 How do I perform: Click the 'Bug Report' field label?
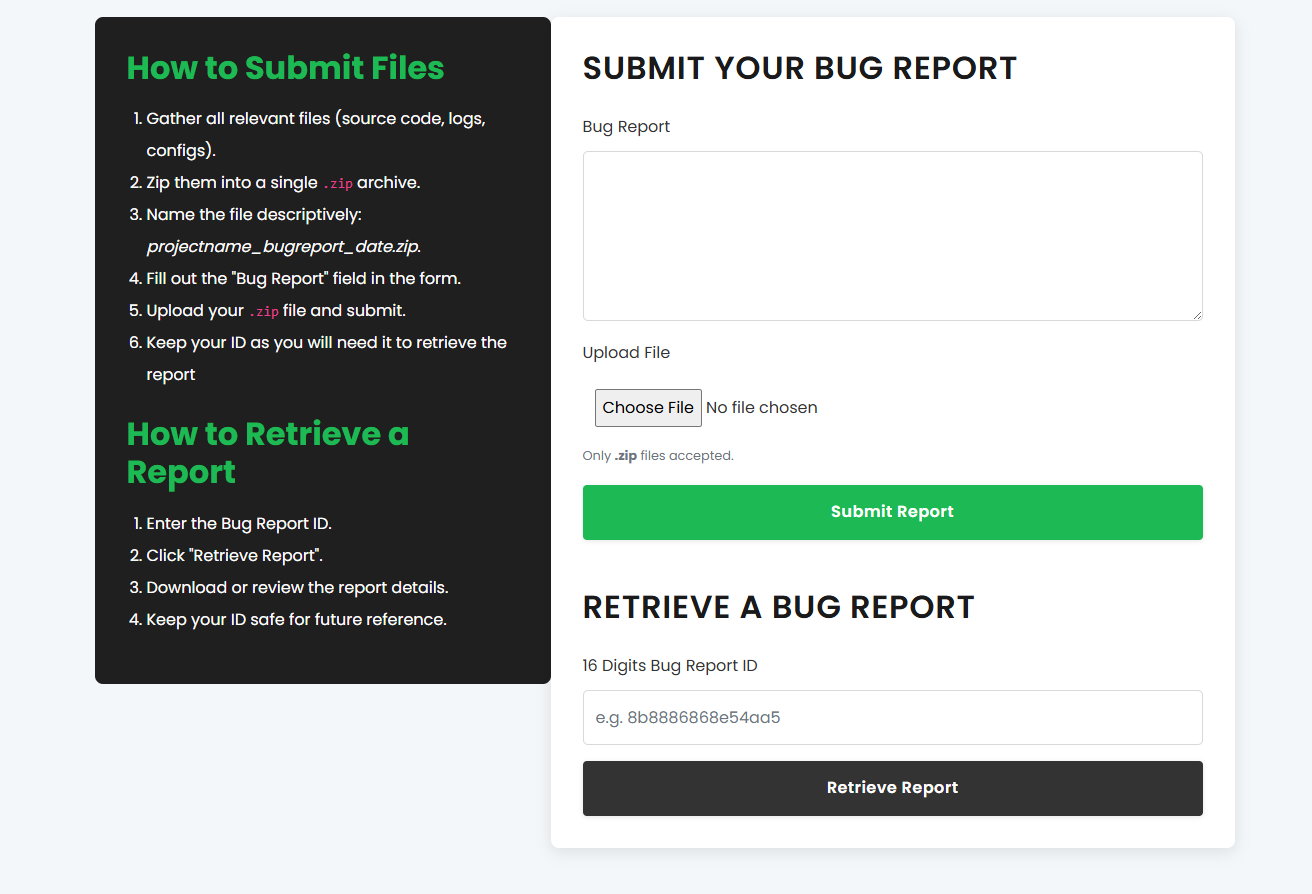coord(626,126)
